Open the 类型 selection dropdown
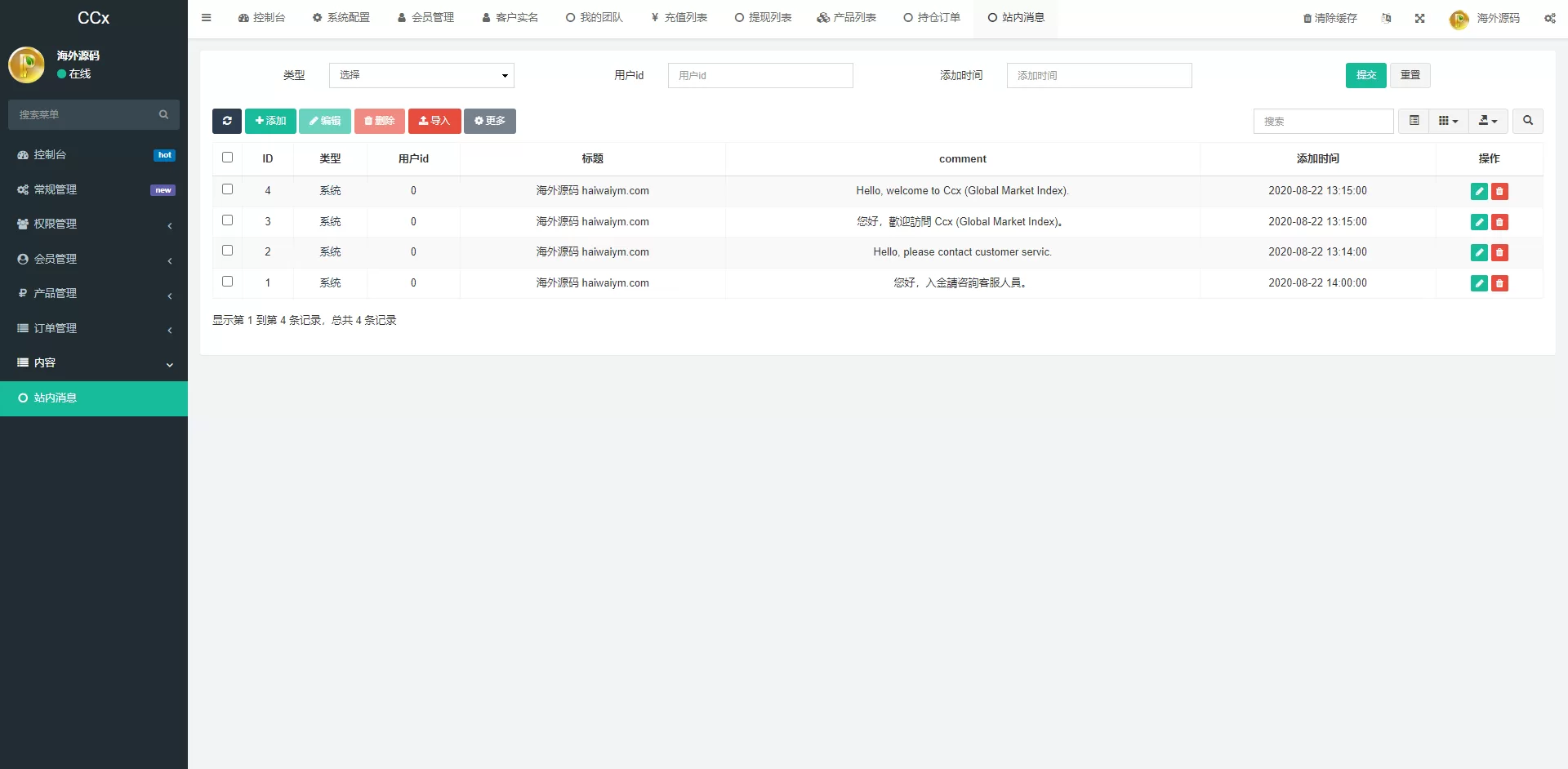Image resolution: width=1568 pixels, height=769 pixels. 421,75
